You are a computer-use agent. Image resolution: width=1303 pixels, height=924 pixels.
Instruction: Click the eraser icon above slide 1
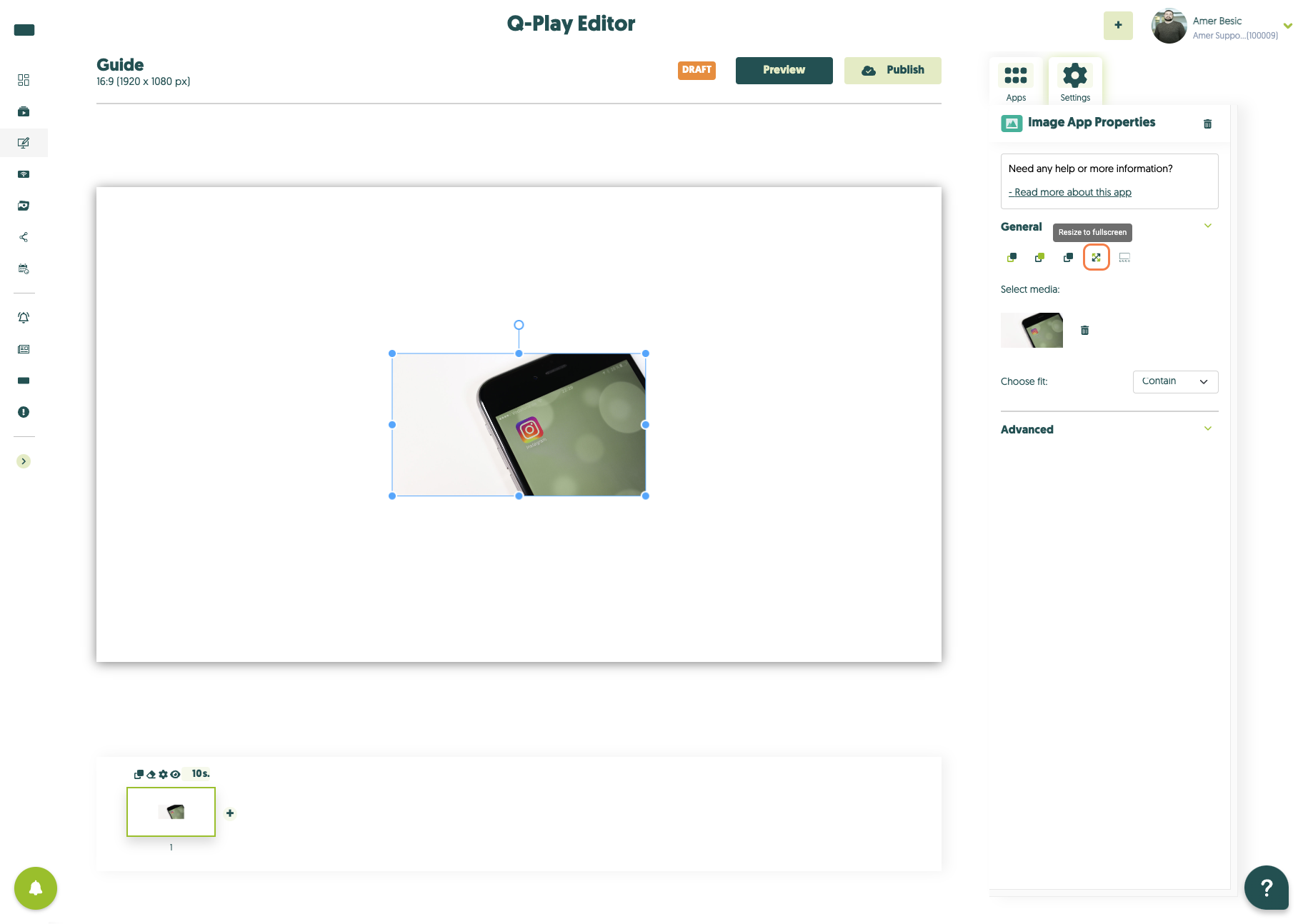point(151,774)
